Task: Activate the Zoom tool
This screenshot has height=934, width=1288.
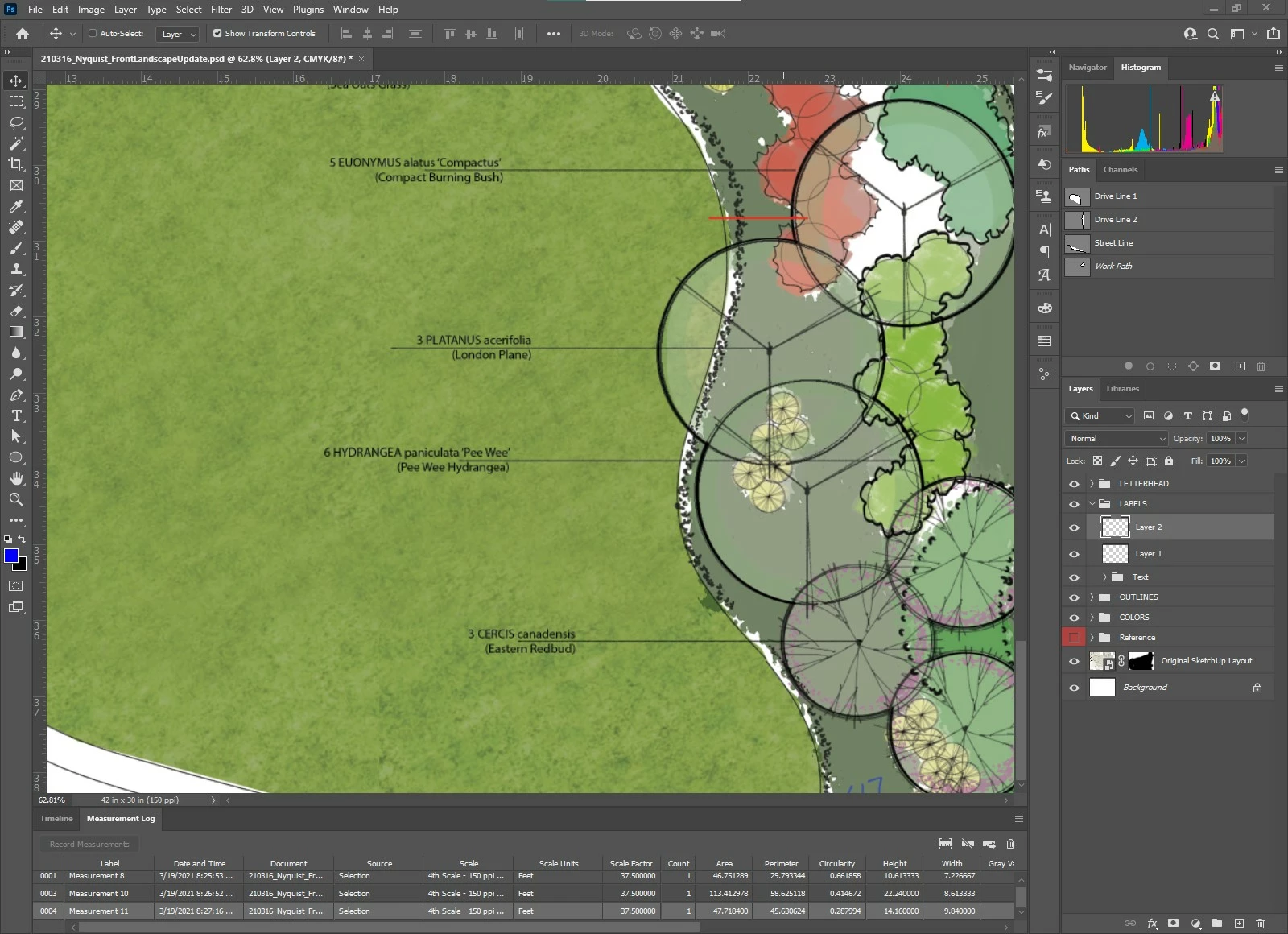Action: pyautogui.click(x=16, y=499)
